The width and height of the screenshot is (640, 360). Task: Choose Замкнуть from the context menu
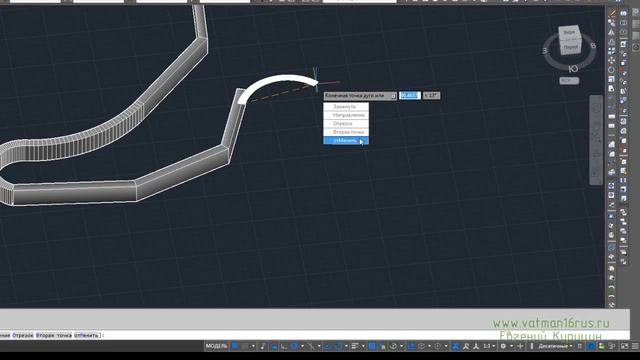[x=346, y=107]
